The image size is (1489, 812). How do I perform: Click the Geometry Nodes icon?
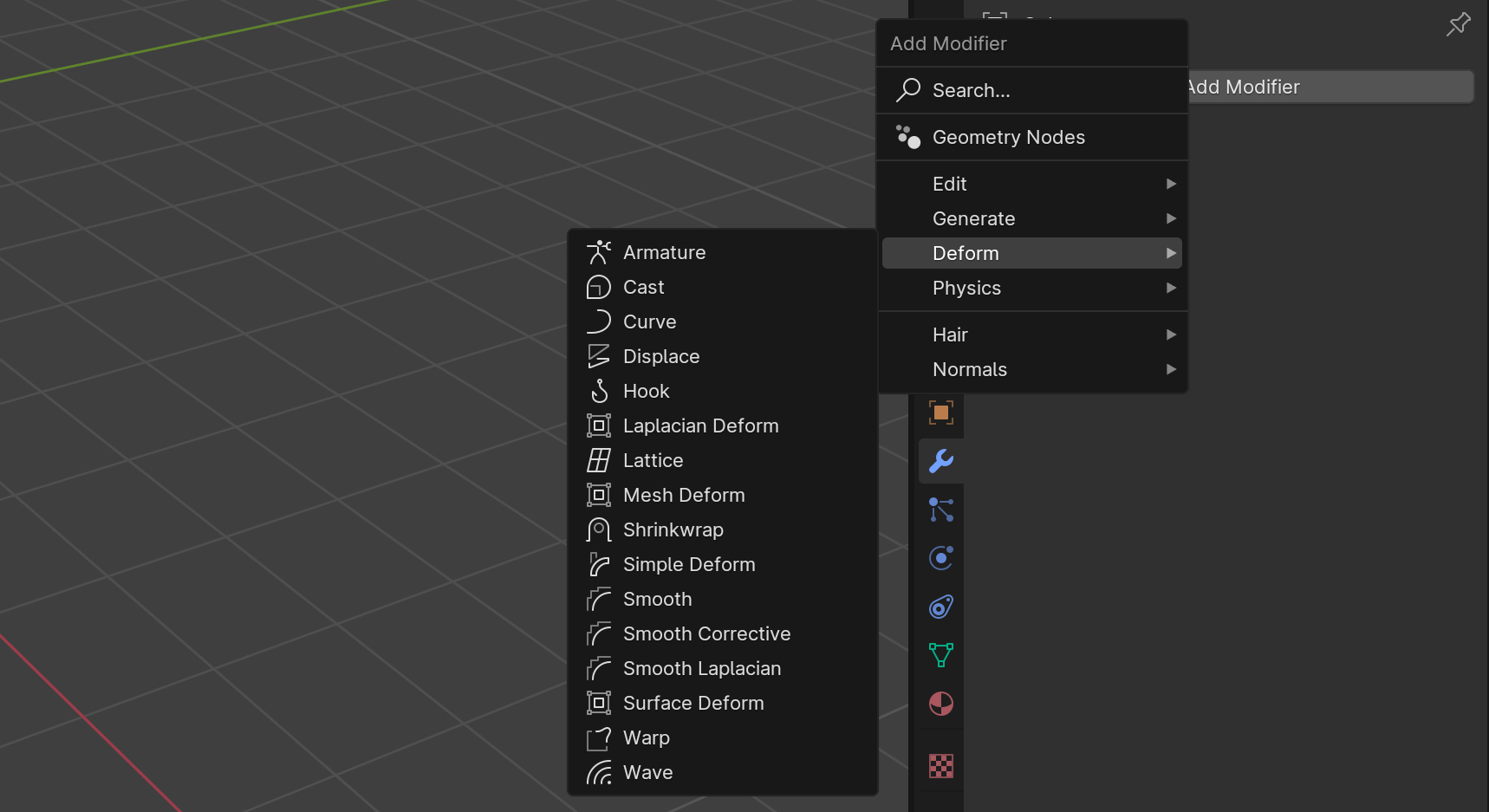(x=908, y=137)
